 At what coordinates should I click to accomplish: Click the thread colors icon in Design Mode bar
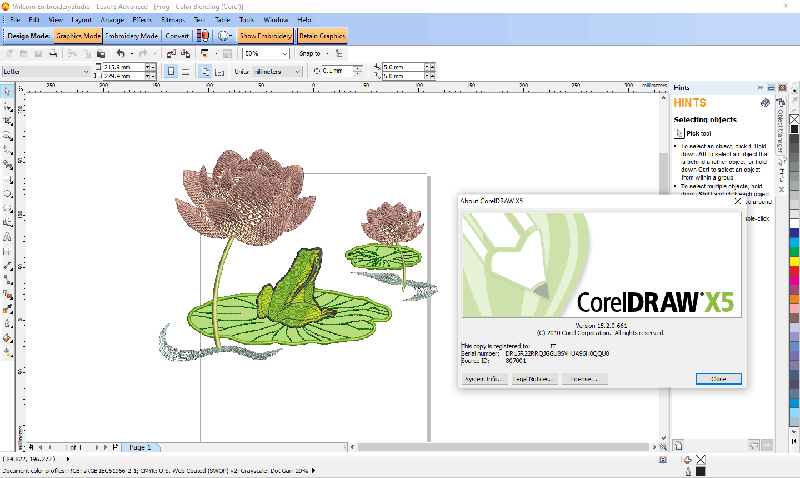tap(203, 36)
